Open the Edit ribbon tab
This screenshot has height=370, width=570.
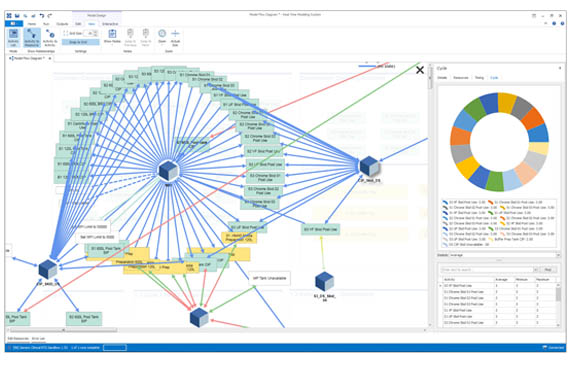[78, 24]
